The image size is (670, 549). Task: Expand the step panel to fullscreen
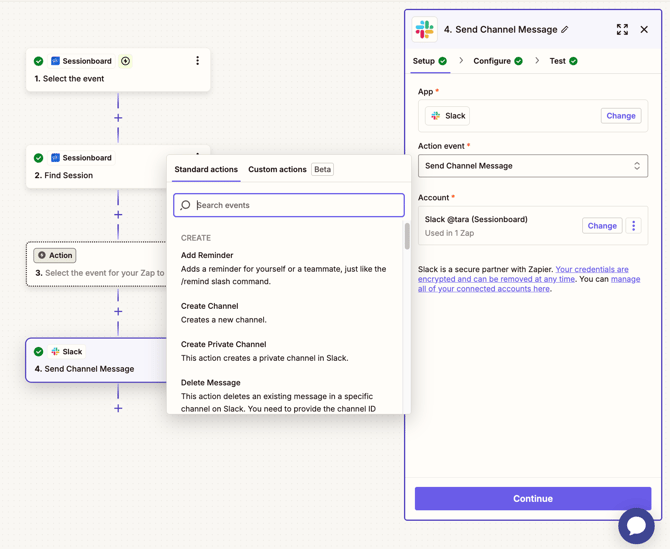coord(622,29)
